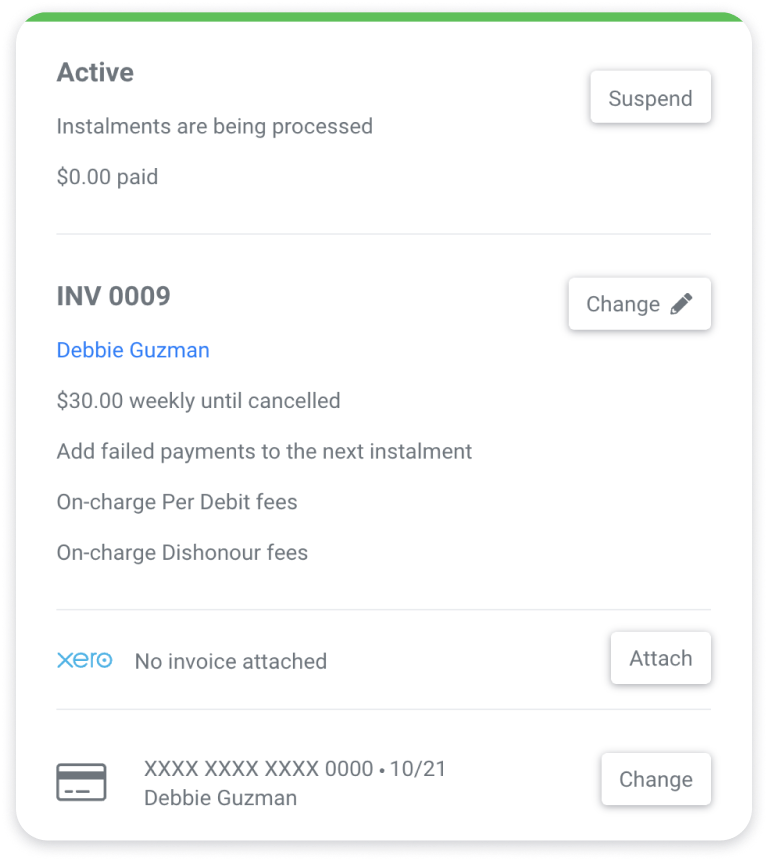
Task: Attach a Xero invoice
Action: coord(660,658)
